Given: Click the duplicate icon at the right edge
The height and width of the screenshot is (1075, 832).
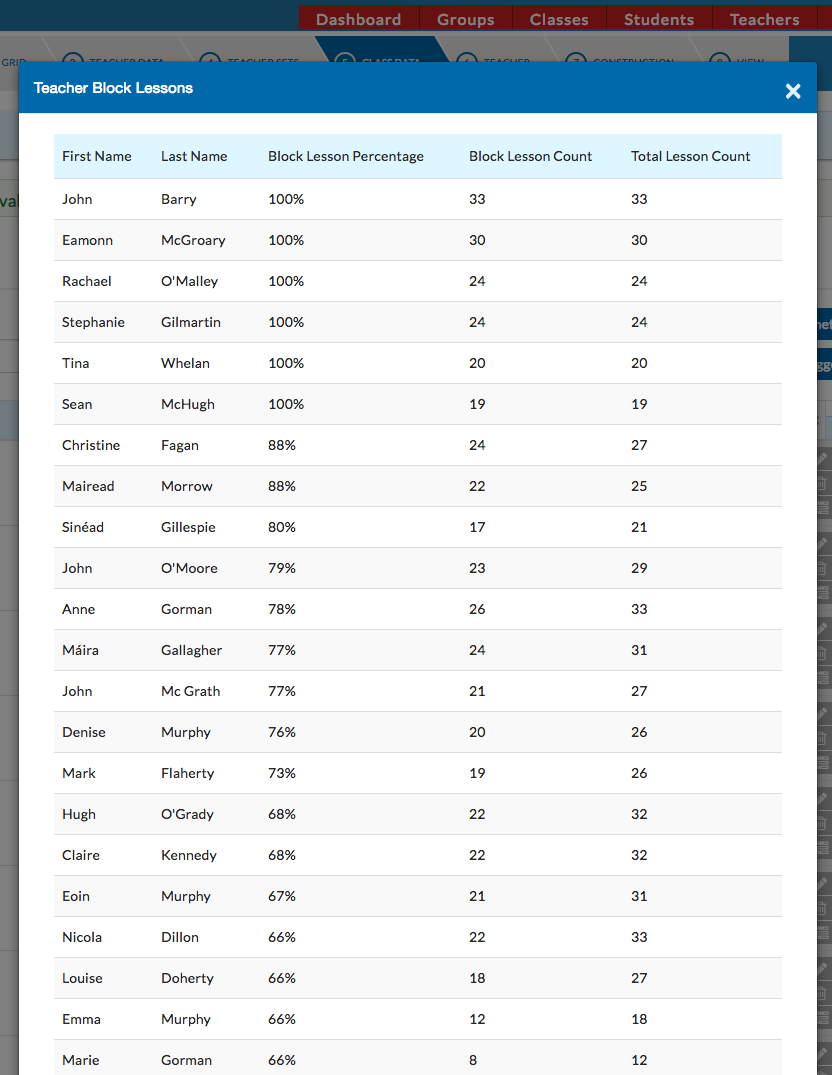Looking at the screenshot, I should pos(823,482).
